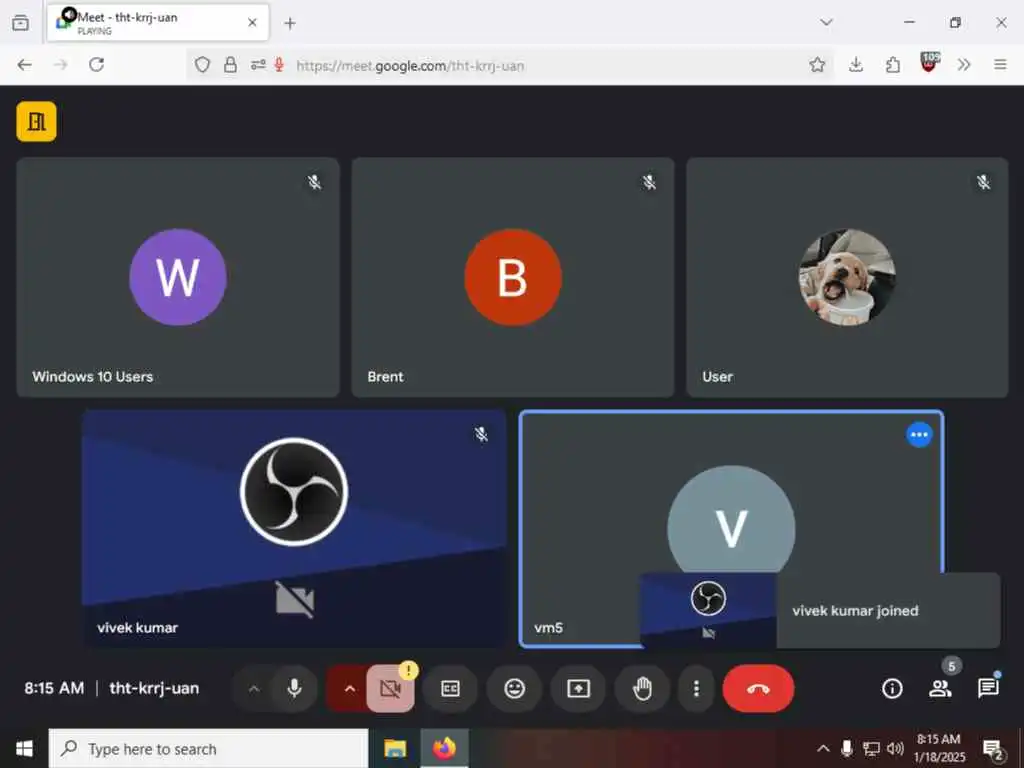
Task: Open Windows Start menu
Action: tap(24, 748)
